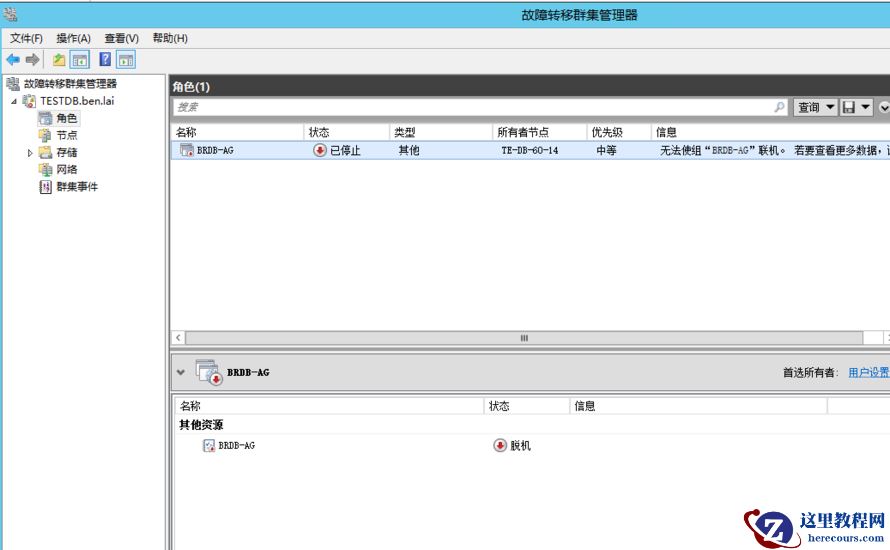Sort roles by 名称 column
Screen dimensions: 890x550
(237, 132)
